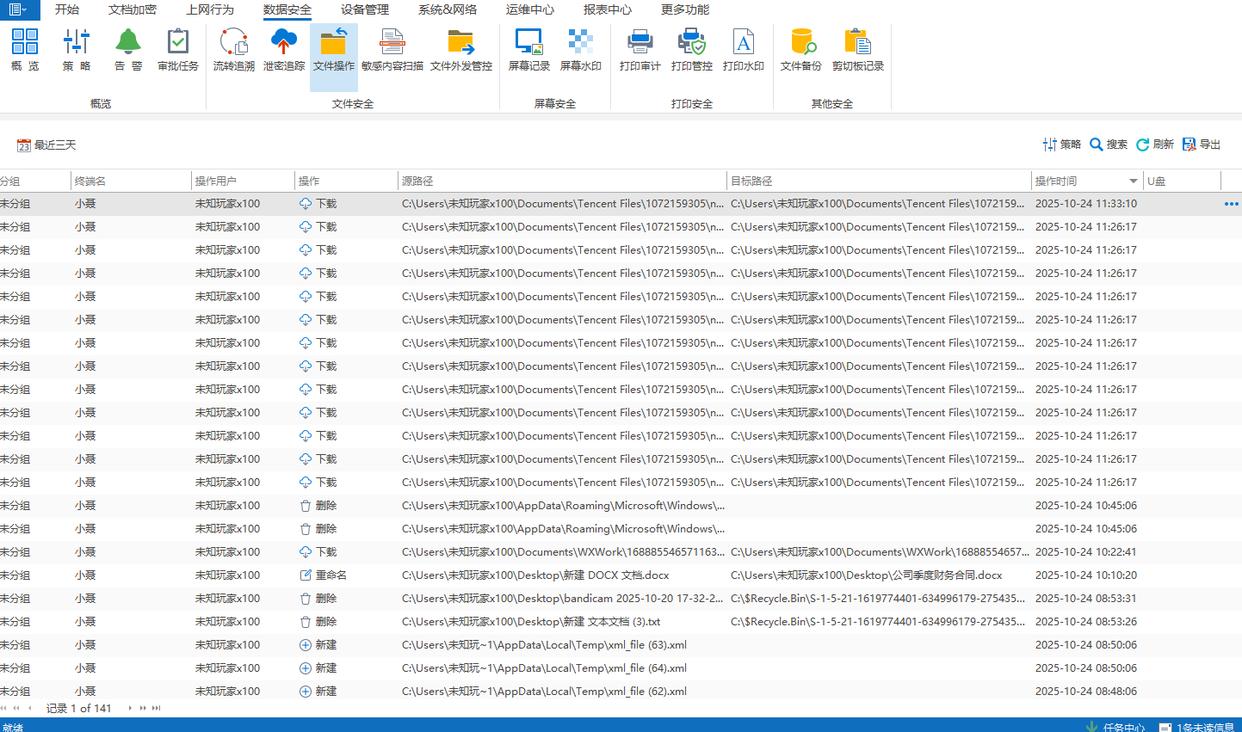
Task: Click the 导出 export button
Action: click(x=1201, y=145)
